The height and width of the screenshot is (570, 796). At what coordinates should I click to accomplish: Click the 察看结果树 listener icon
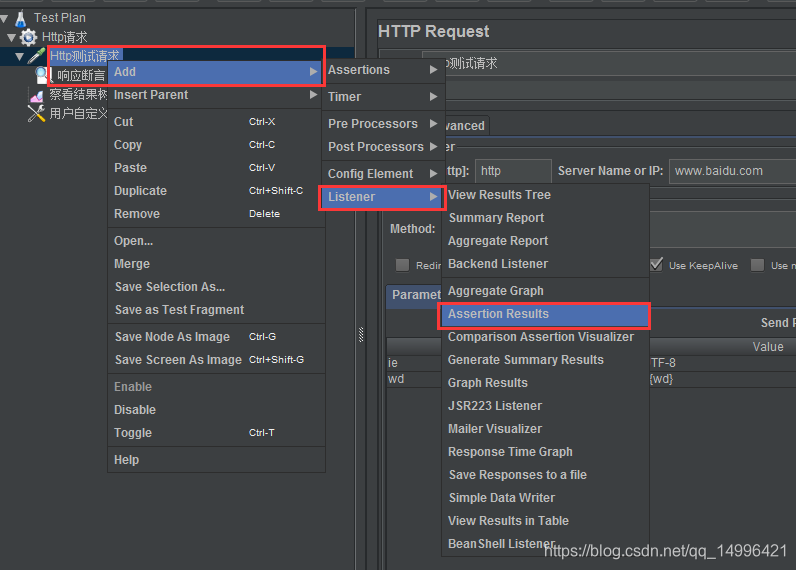(x=37, y=95)
